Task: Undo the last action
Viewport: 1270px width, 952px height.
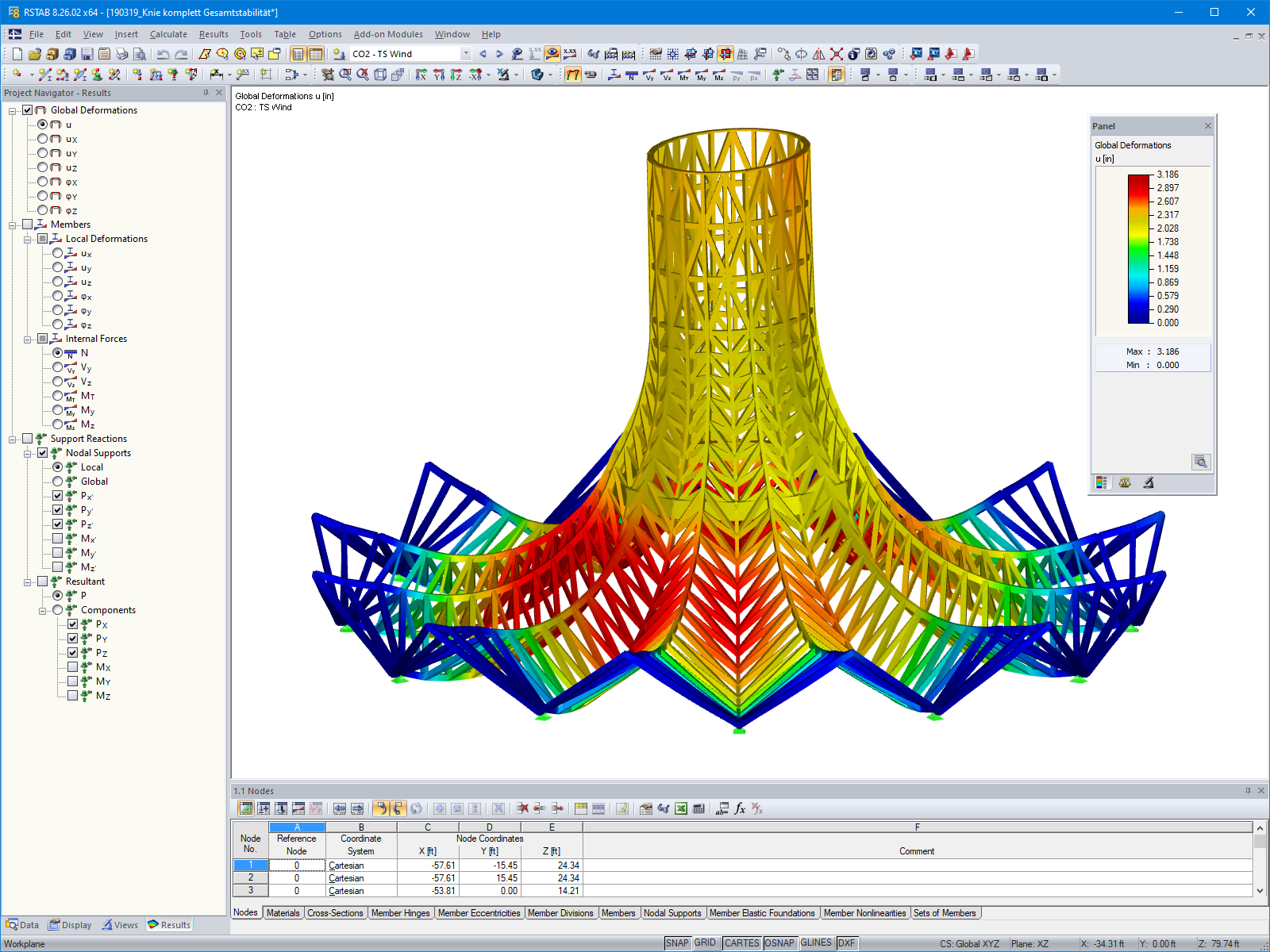Action: coord(163,53)
